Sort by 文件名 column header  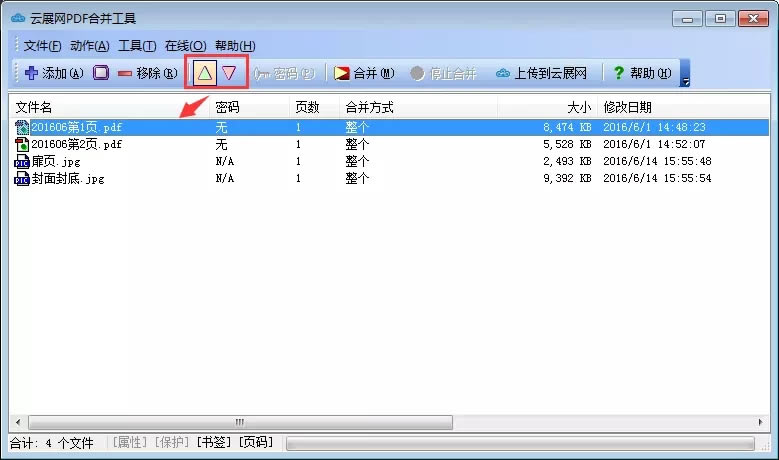point(109,107)
